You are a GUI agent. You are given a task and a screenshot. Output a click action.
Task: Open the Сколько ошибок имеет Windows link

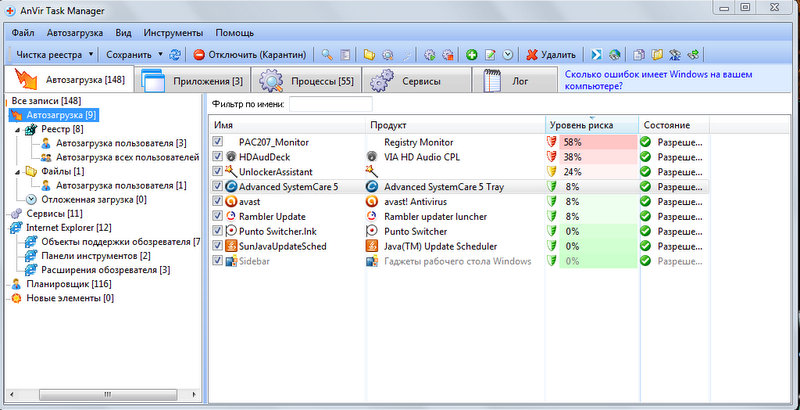(x=658, y=81)
